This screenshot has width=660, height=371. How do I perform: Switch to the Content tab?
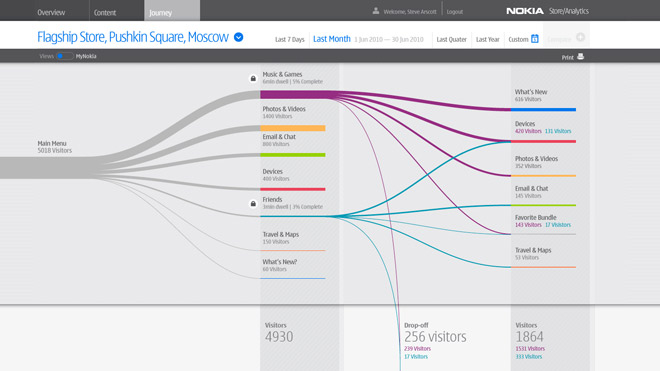pos(105,13)
